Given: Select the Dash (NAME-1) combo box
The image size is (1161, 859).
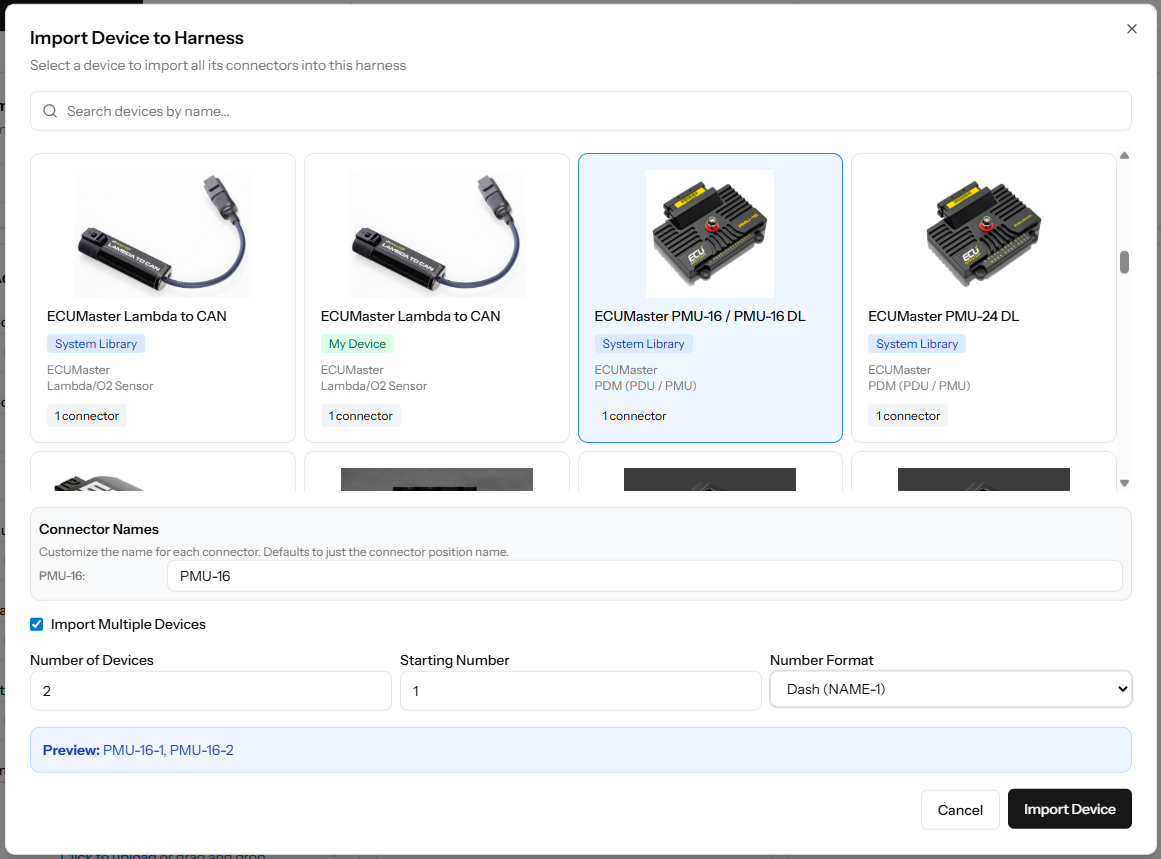Looking at the screenshot, I should [x=950, y=689].
